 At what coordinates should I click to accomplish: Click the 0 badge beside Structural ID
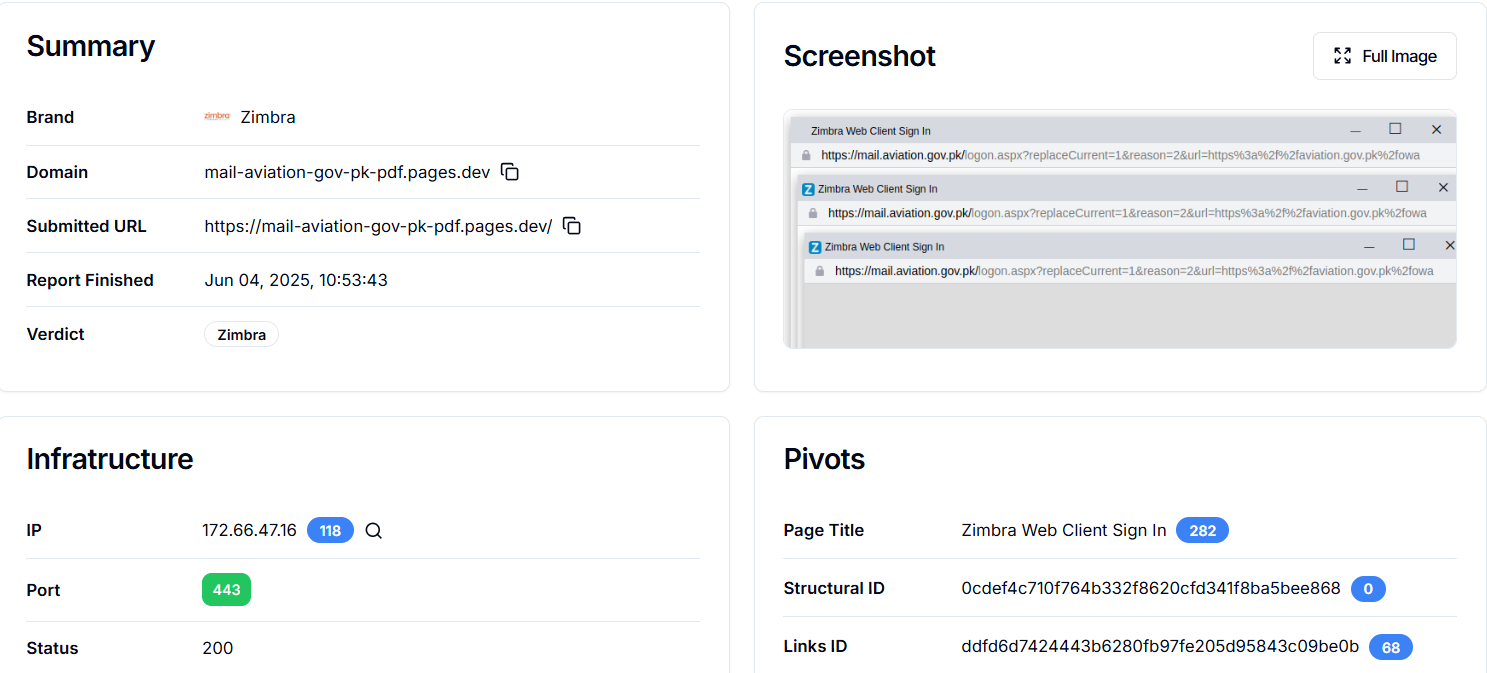tap(1368, 589)
